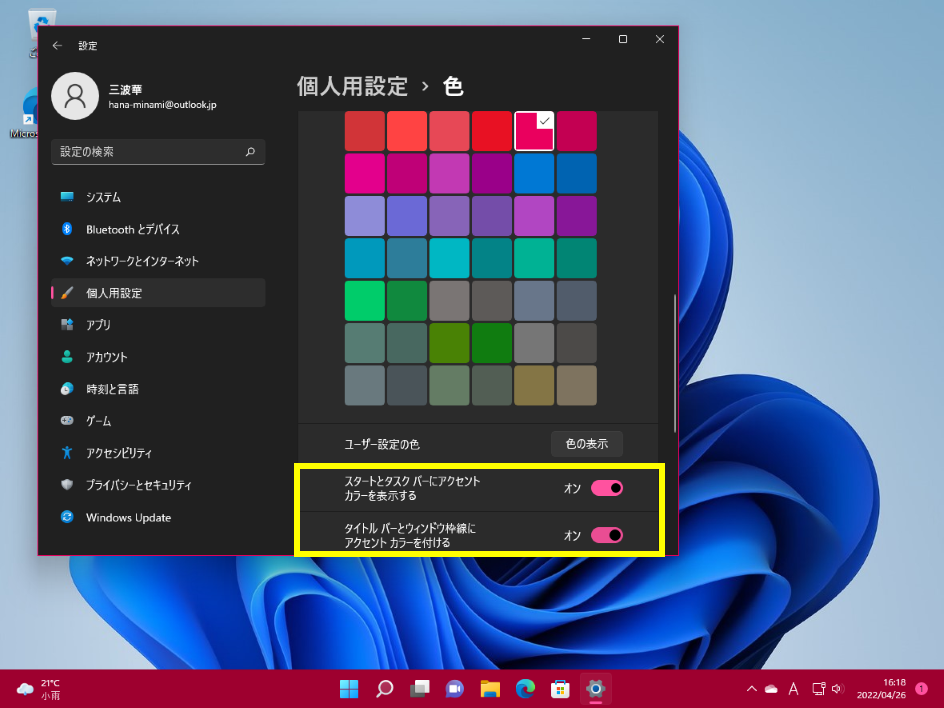Minimize the Settings window
944x708 pixels.
pyautogui.click(x=586, y=39)
